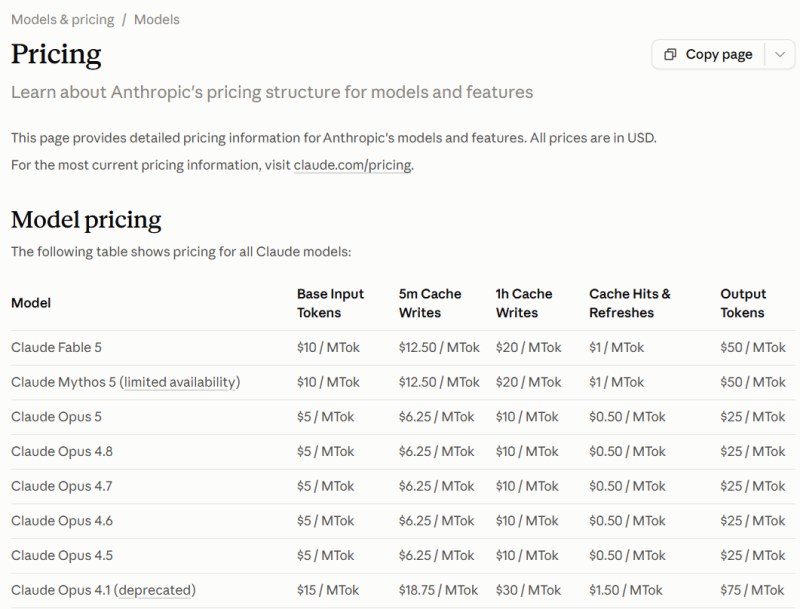Click Claude Opus 4.7 cache hits price
The width and height of the screenshot is (800, 609).
627,486
